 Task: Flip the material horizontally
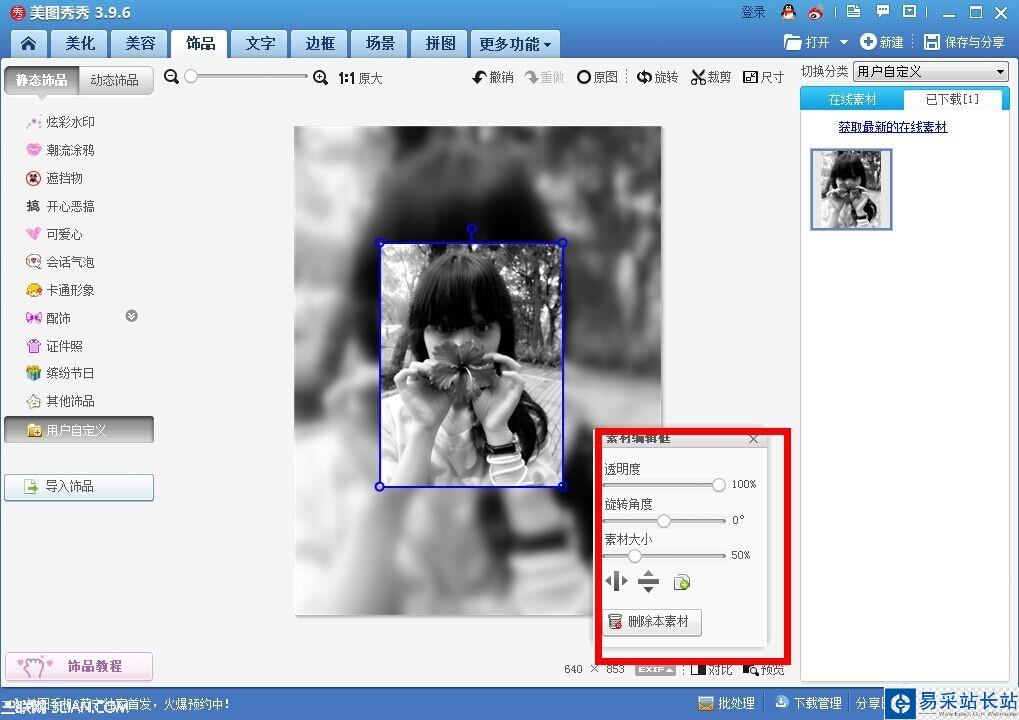point(616,581)
